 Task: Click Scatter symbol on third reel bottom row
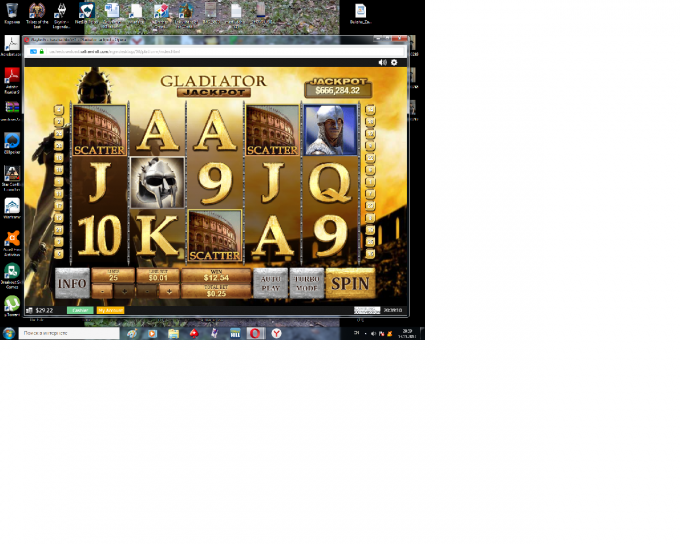point(215,236)
